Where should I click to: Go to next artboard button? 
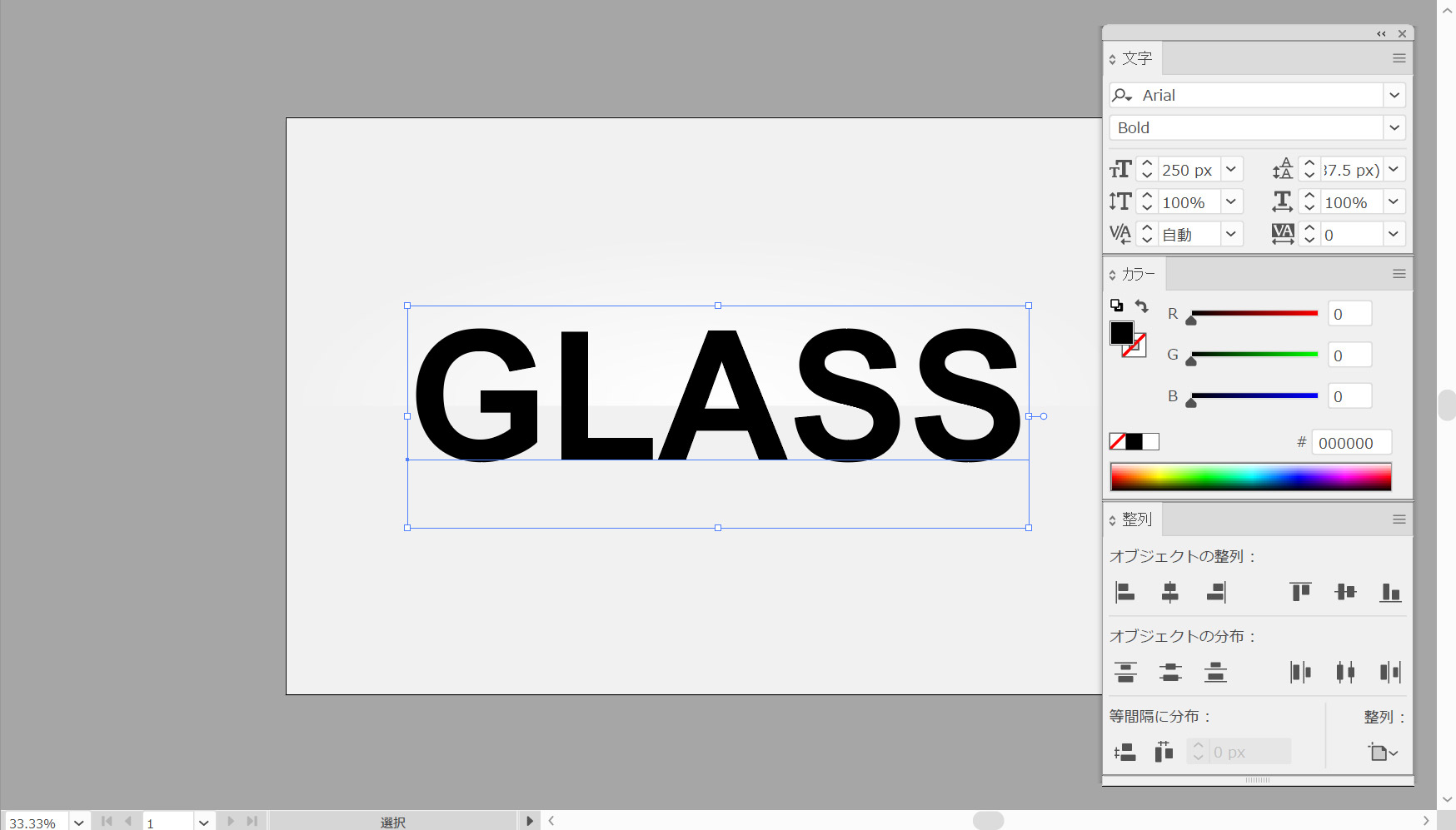[231, 822]
